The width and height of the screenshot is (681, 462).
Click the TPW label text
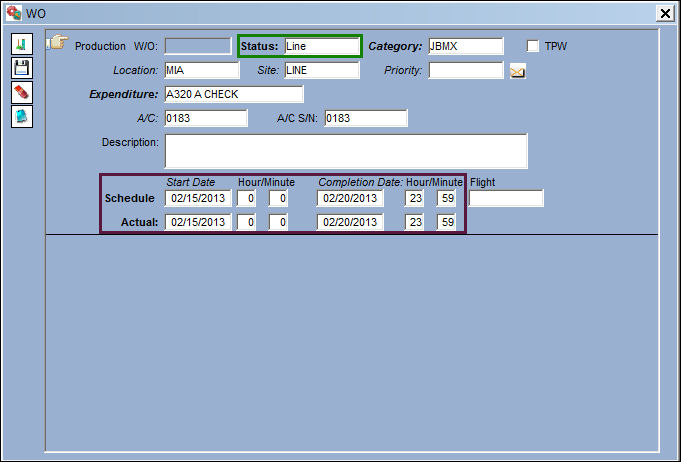coord(556,46)
